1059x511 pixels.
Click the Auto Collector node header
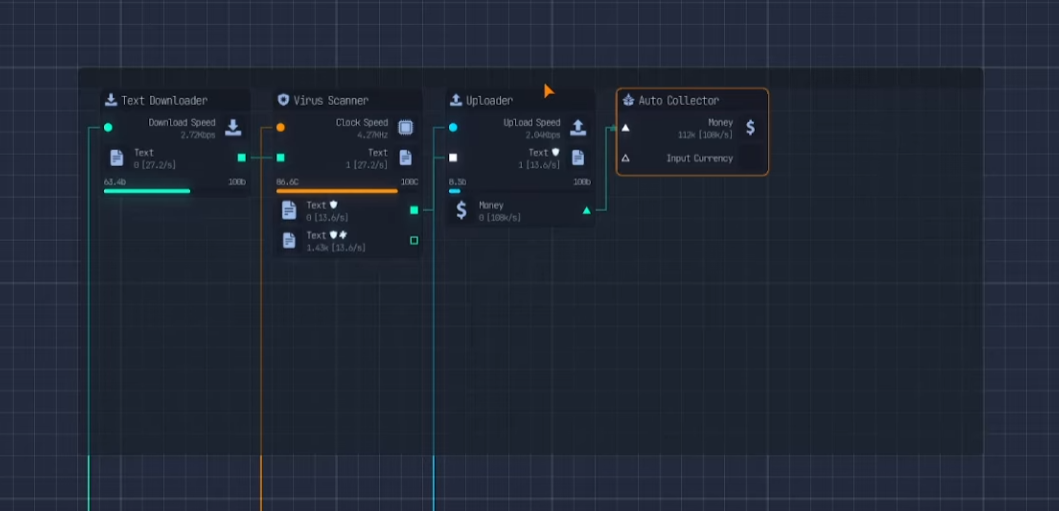(678, 100)
